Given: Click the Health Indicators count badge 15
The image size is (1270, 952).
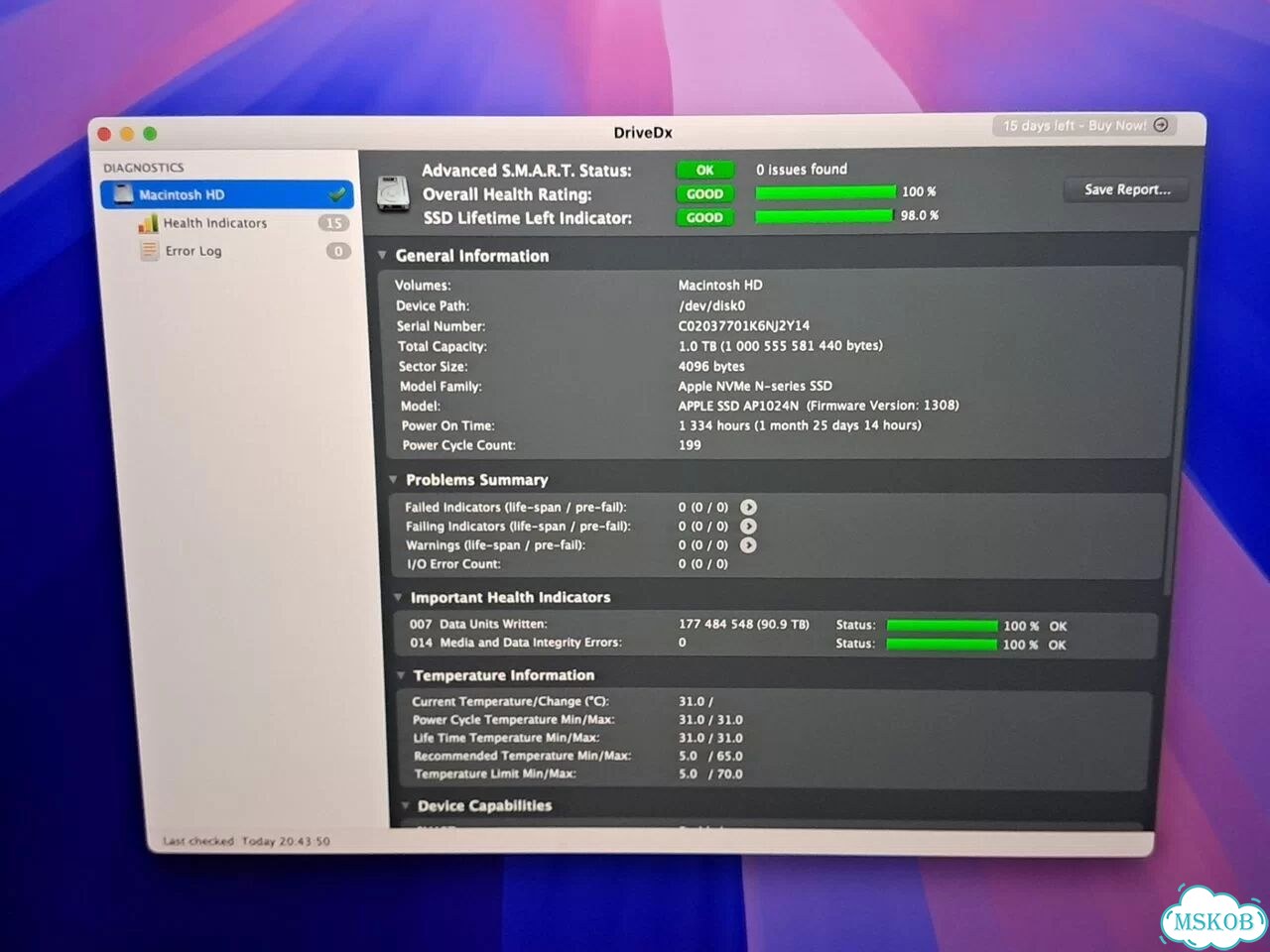Looking at the screenshot, I should [x=334, y=223].
